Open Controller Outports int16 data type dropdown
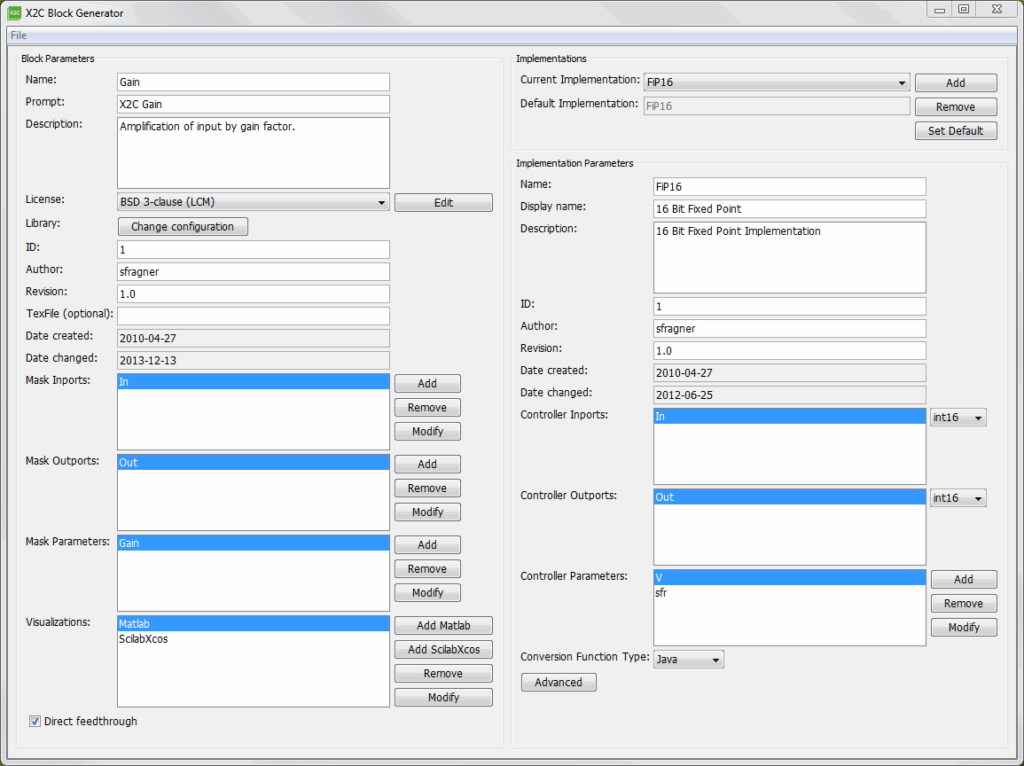 tap(958, 497)
